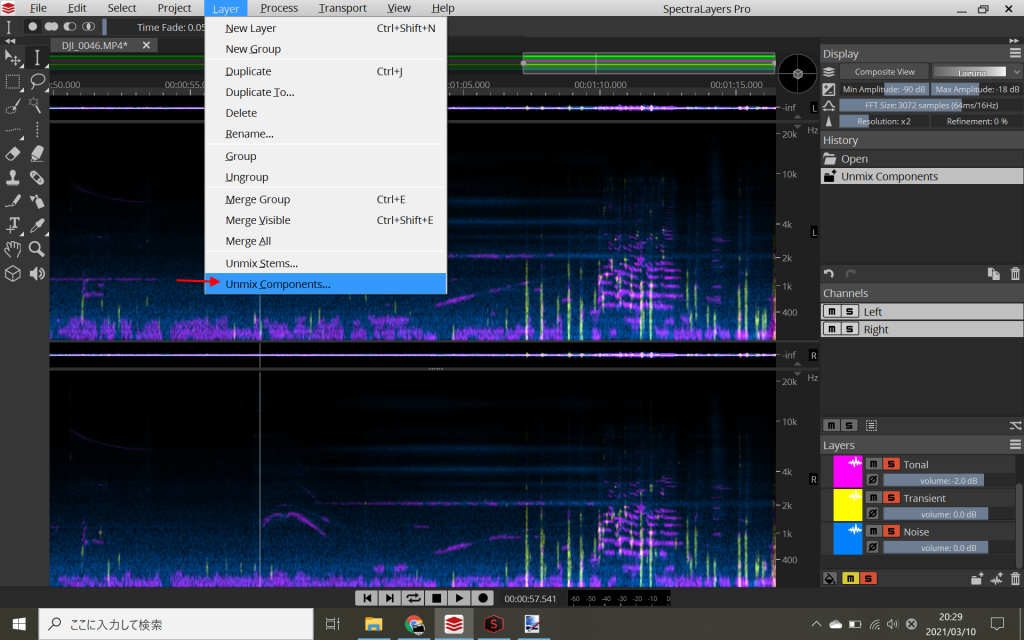This screenshot has width=1024, height=640.
Task: Open the Process menu
Action: pyautogui.click(x=279, y=8)
